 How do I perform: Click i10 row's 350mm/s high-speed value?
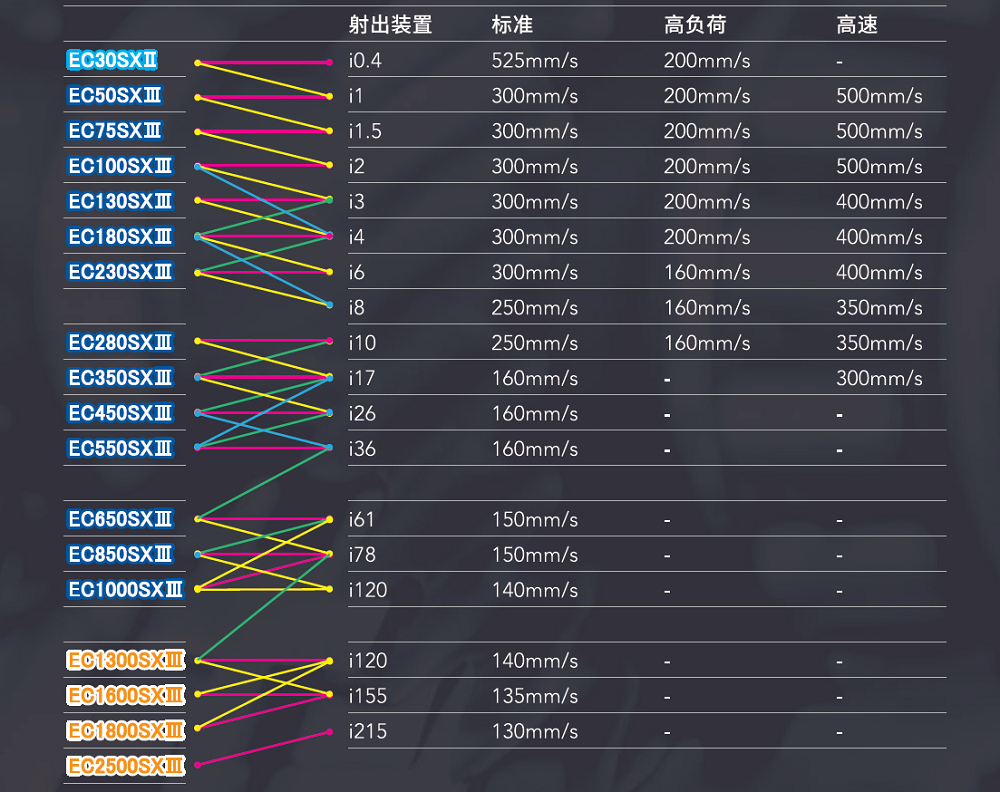[879, 343]
